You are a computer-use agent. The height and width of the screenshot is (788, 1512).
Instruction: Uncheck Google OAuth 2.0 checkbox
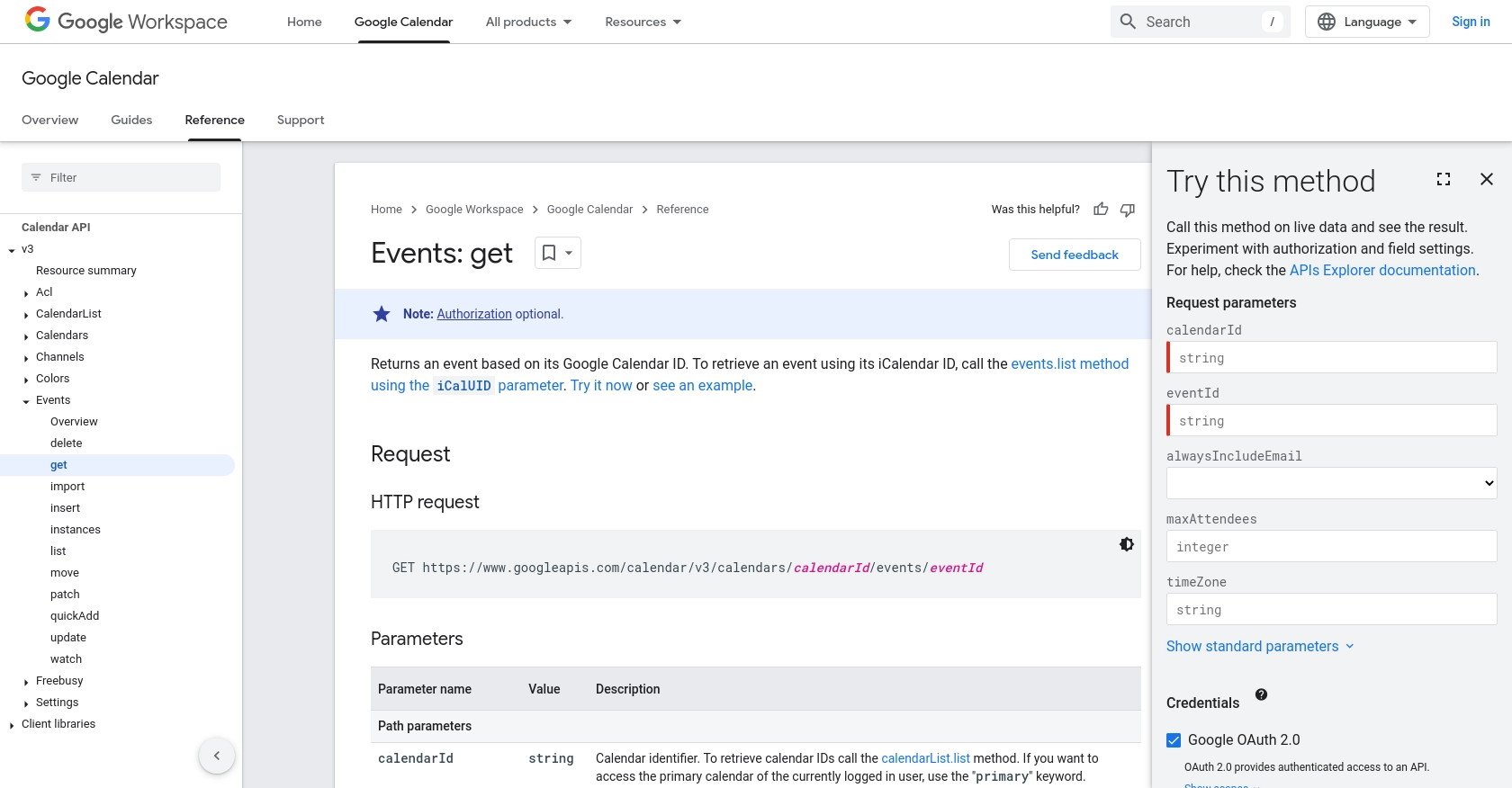point(1174,740)
